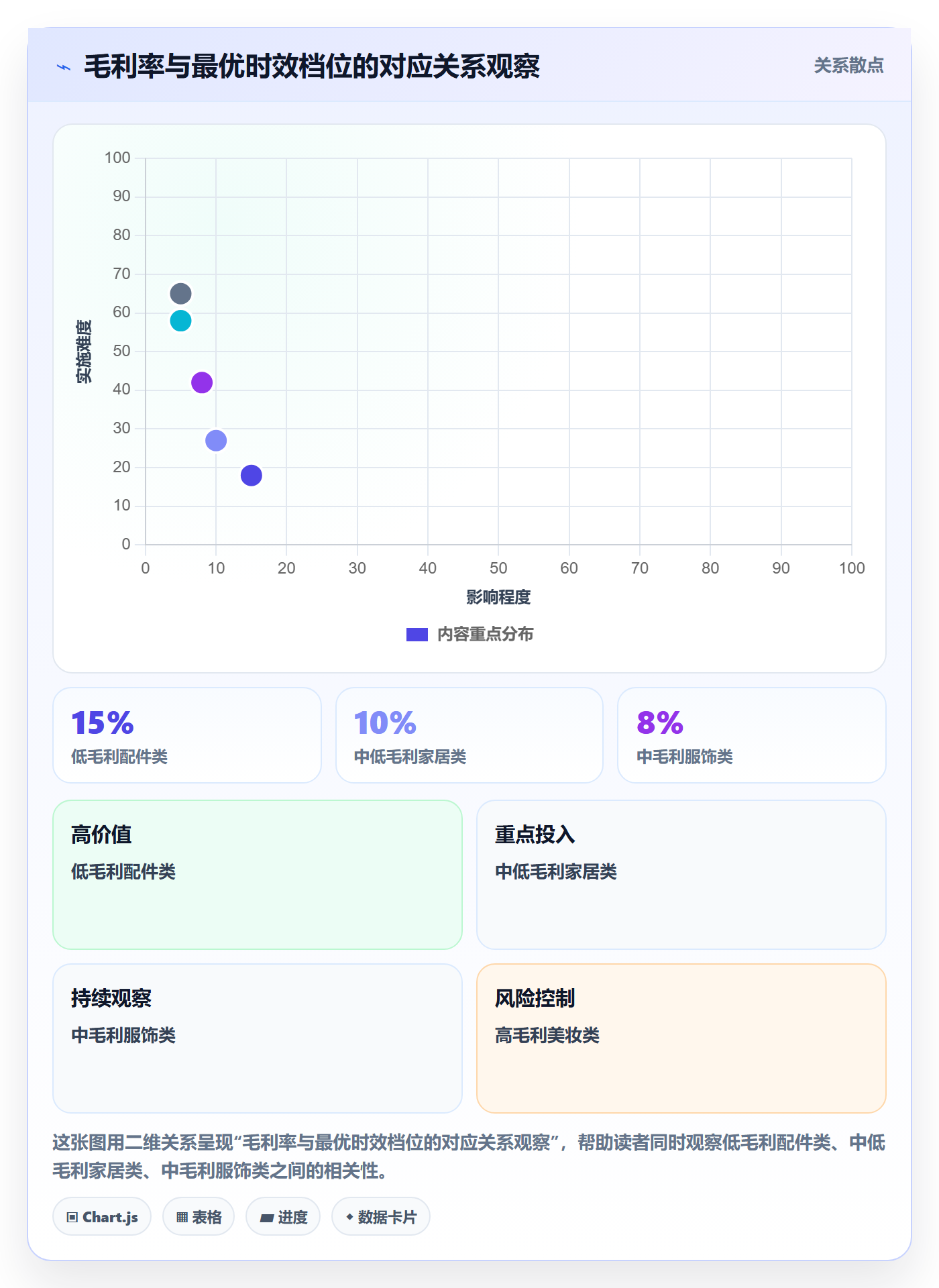Toggle the 内容重点分布 legend swatch
Screen dimensions: 939x1288
click(417, 635)
